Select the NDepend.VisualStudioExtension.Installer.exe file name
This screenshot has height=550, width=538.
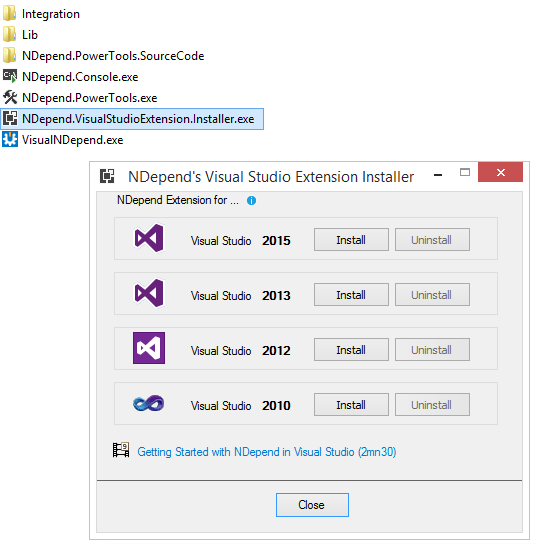coord(138,119)
